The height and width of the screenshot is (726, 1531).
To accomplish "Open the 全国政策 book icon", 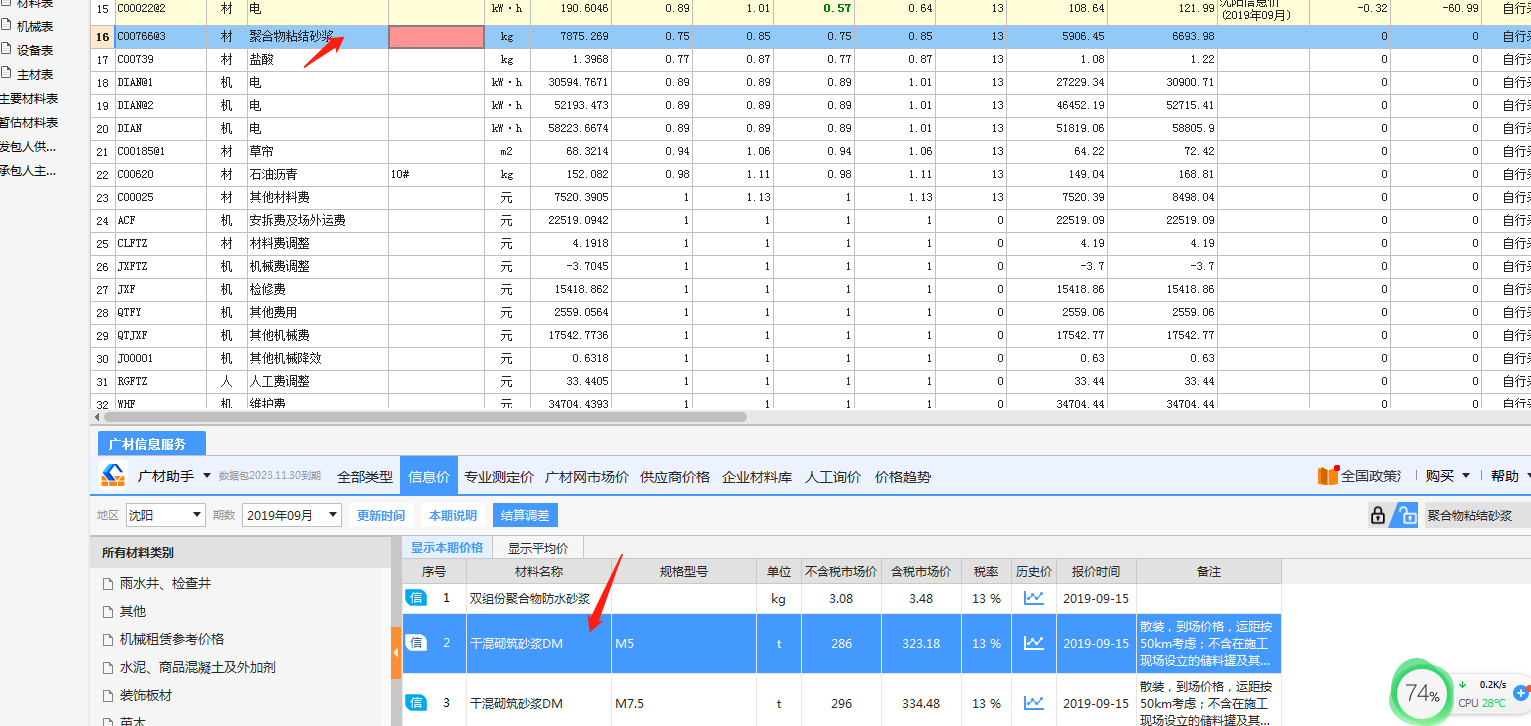I will (x=1328, y=476).
